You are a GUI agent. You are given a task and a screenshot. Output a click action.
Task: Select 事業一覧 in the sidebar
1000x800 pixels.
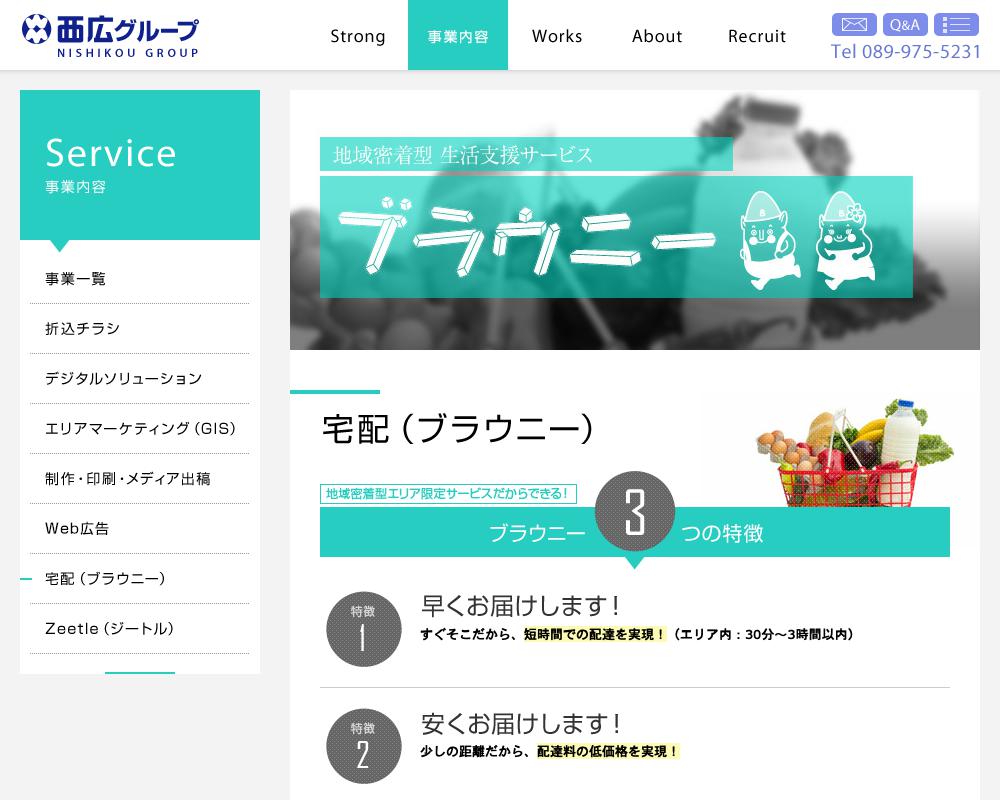pyautogui.click(x=75, y=279)
